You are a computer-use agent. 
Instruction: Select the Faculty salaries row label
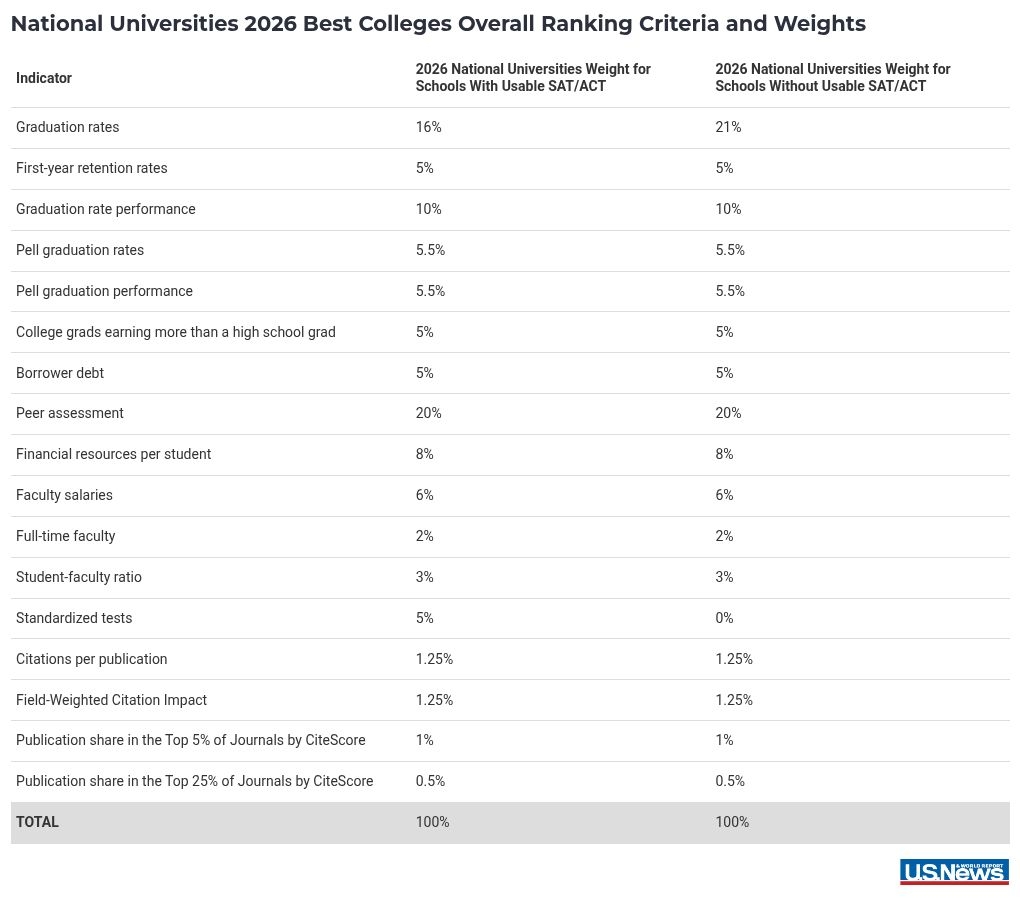(x=64, y=495)
